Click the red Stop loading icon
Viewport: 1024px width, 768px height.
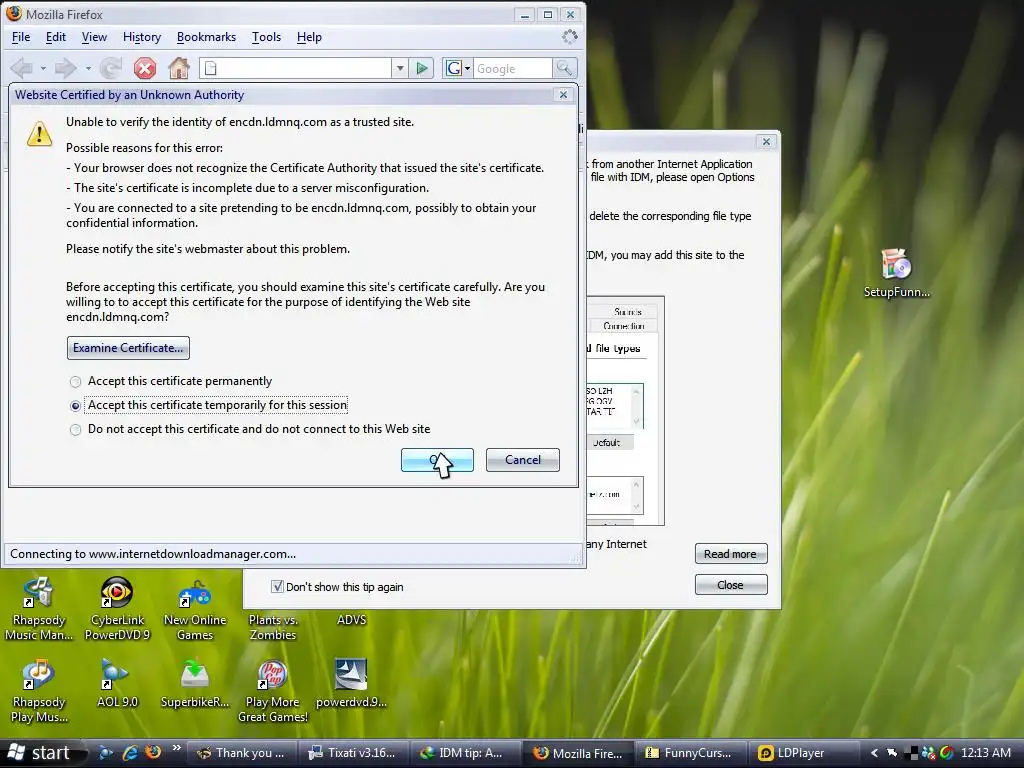[145, 68]
